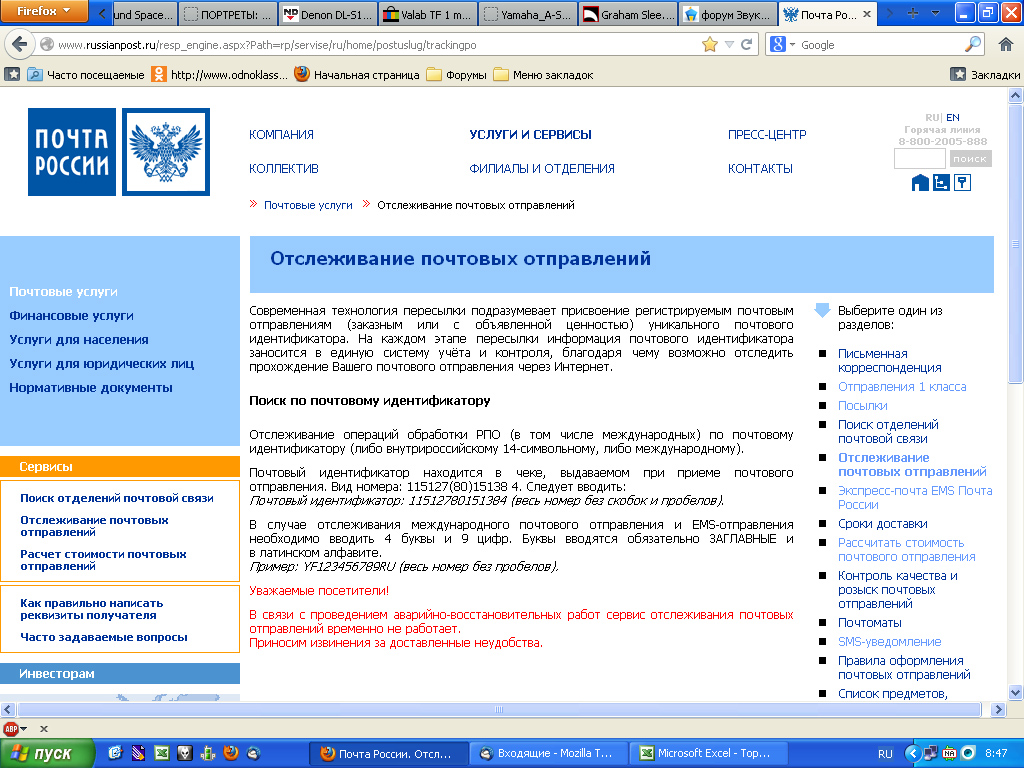Switch site language to EN
The width and height of the screenshot is (1024, 768).
[x=953, y=117]
